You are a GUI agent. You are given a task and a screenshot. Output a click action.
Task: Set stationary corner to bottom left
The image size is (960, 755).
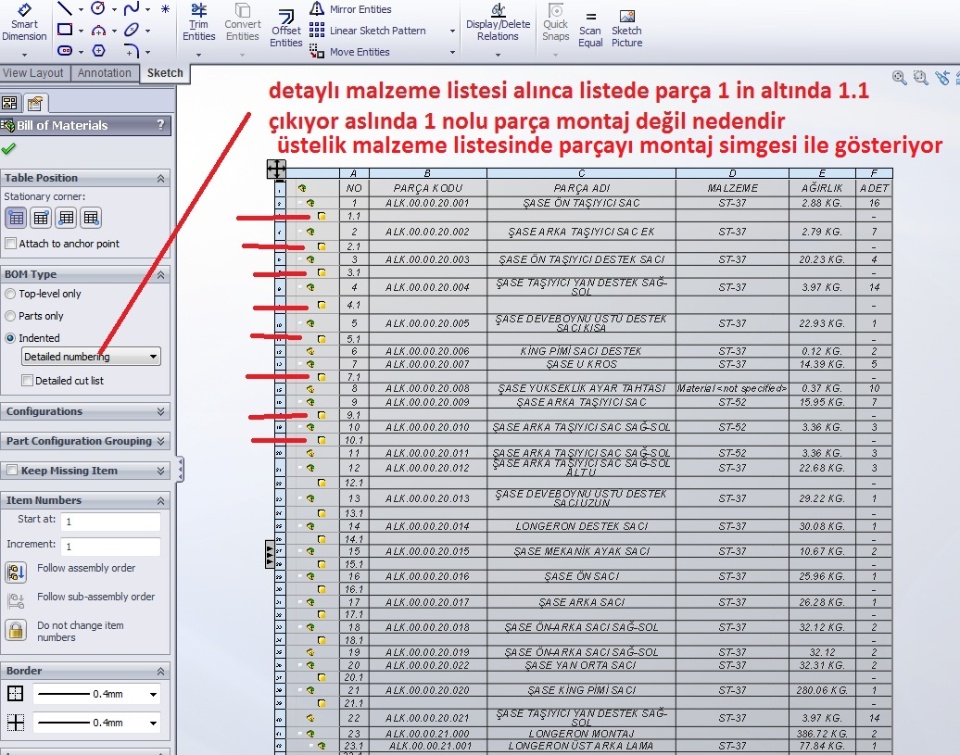(66, 218)
